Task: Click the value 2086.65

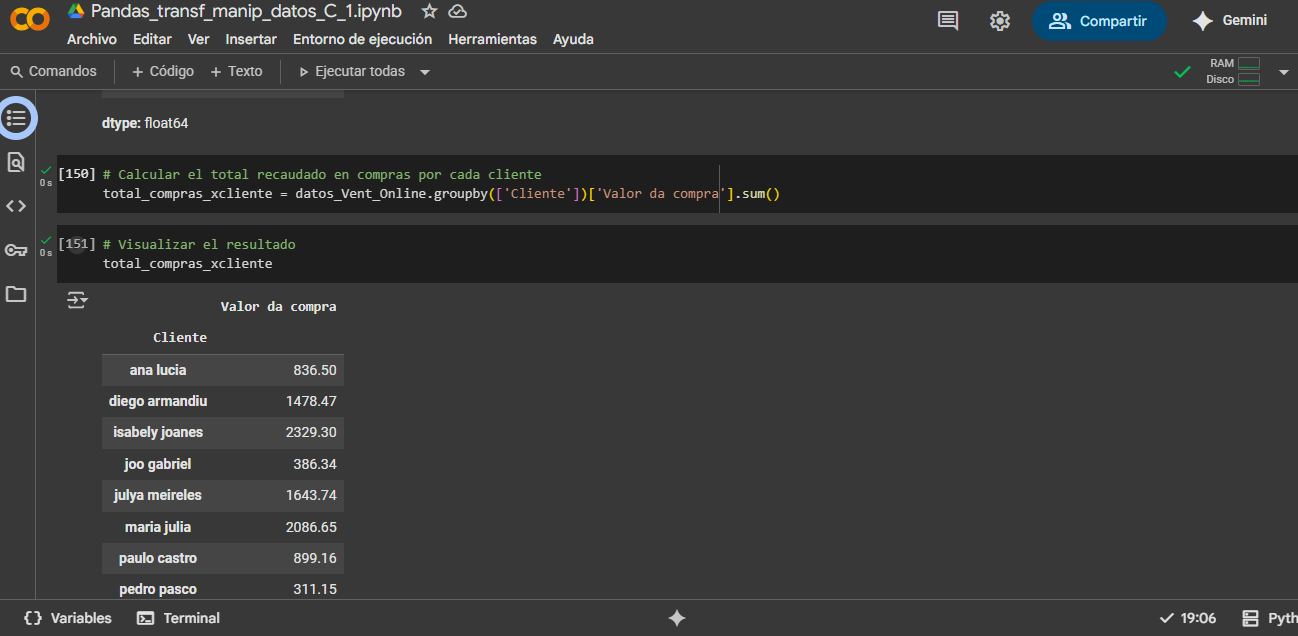Action: pyautogui.click(x=311, y=527)
